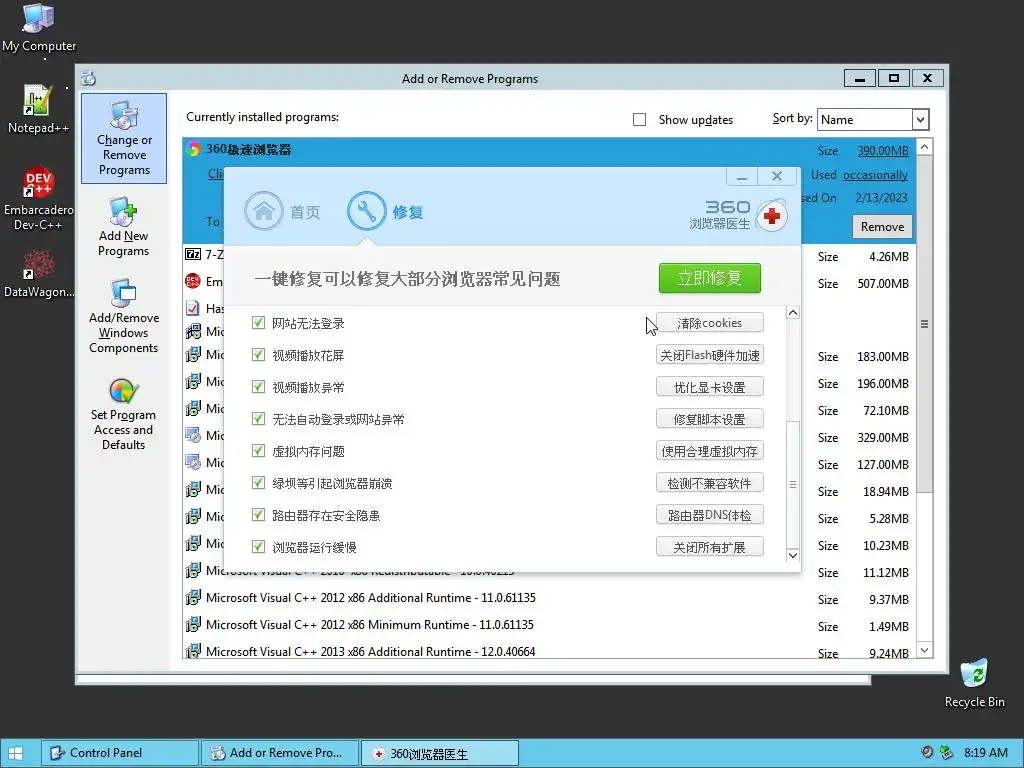Open Add/Remove Windows Components icon
1024x768 pixels.
tap(123, 317)
